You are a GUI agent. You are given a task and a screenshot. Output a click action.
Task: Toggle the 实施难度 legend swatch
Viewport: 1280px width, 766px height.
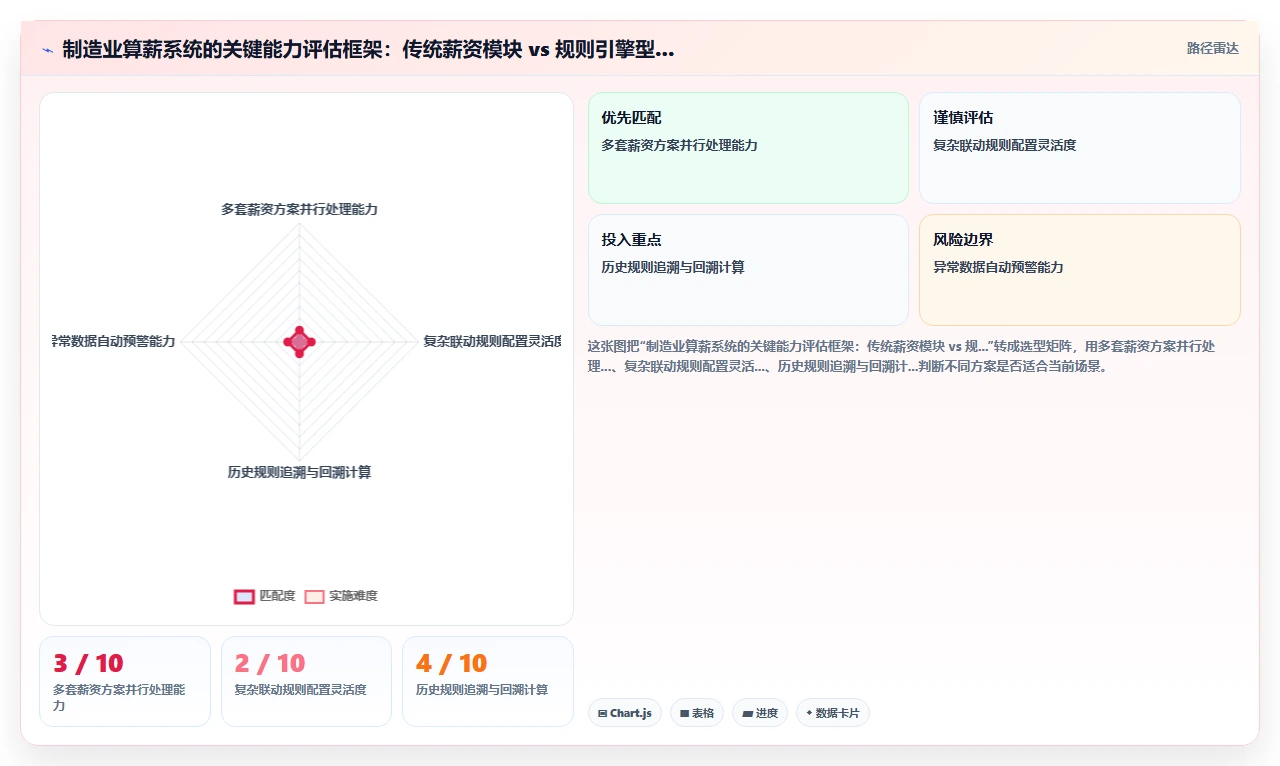pos(314,596)
